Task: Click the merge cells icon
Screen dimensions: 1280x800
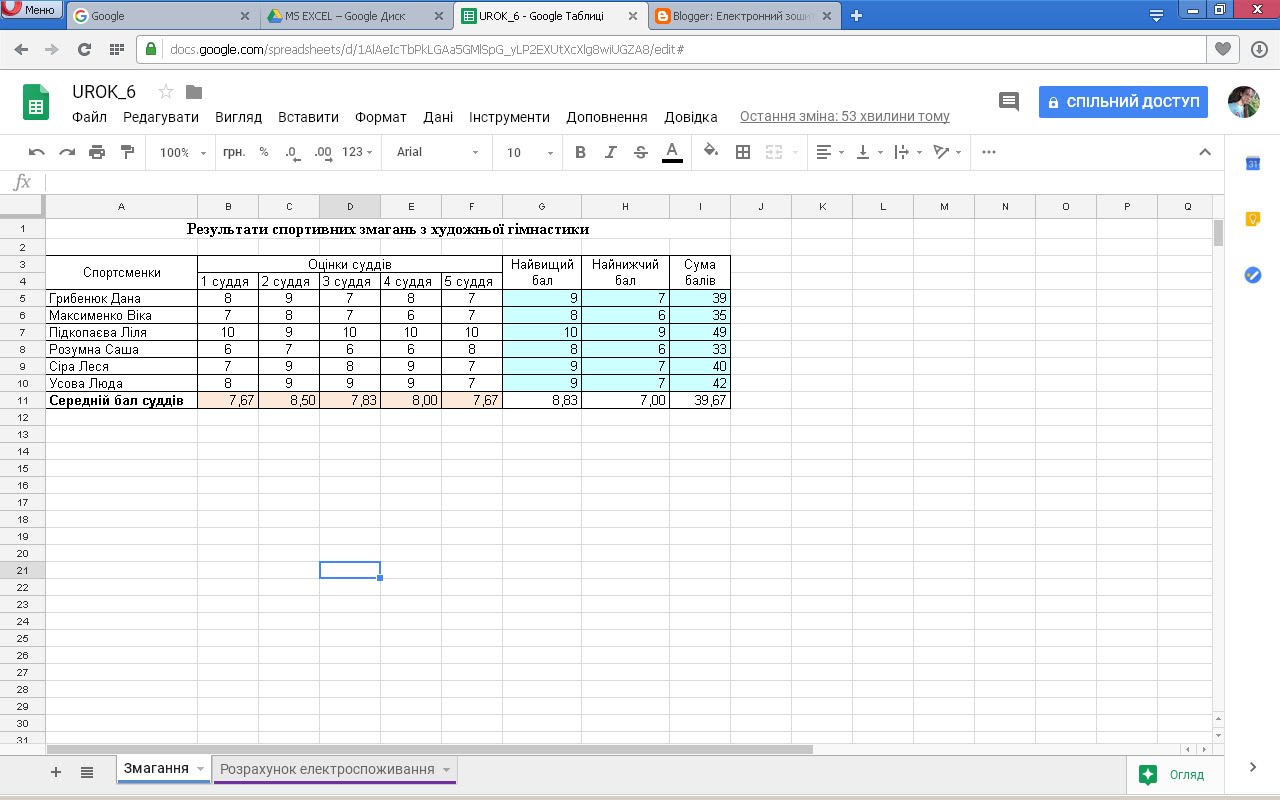Action: point(772,152)
